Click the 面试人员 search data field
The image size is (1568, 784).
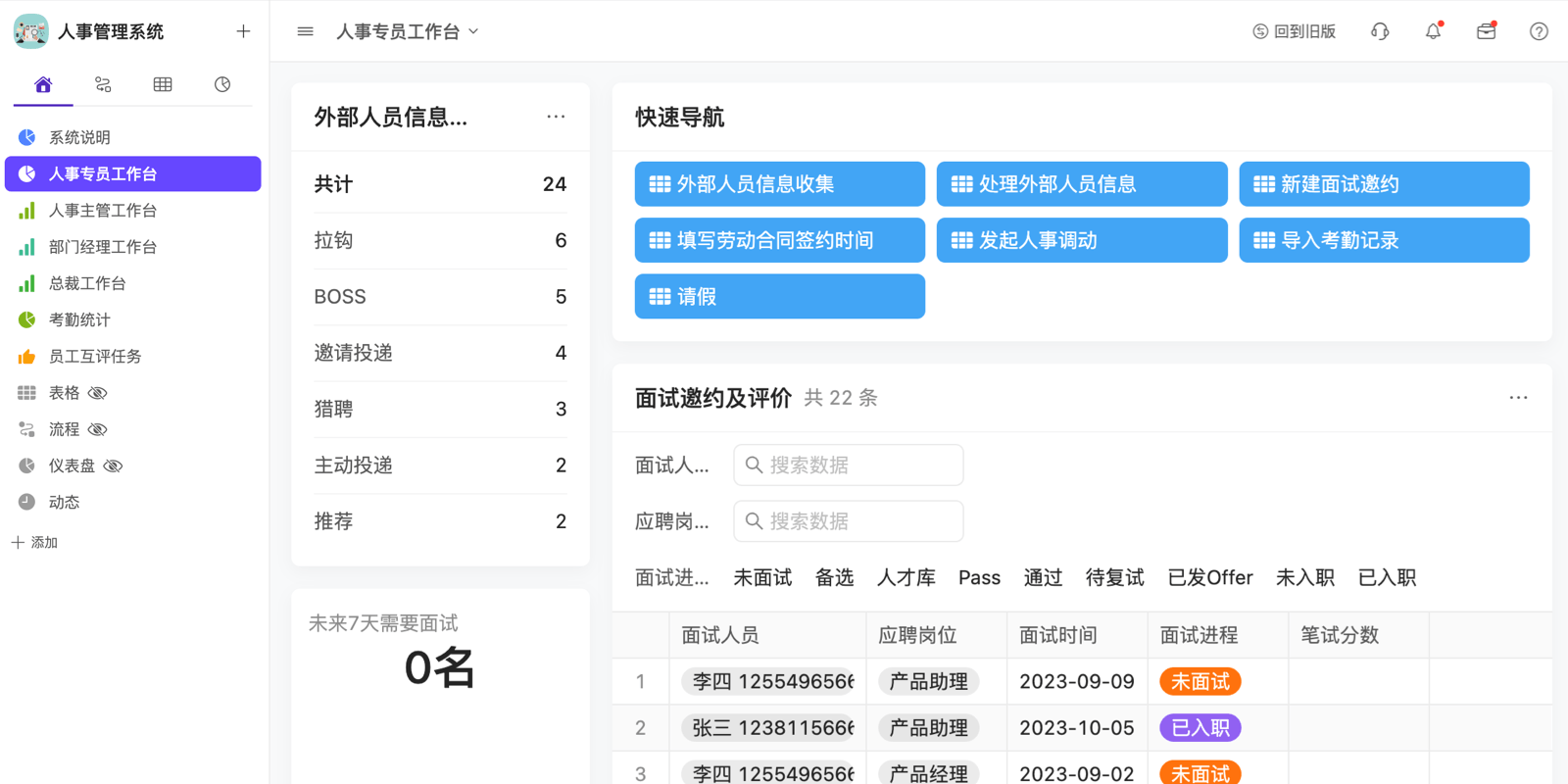tap(849, 465)
